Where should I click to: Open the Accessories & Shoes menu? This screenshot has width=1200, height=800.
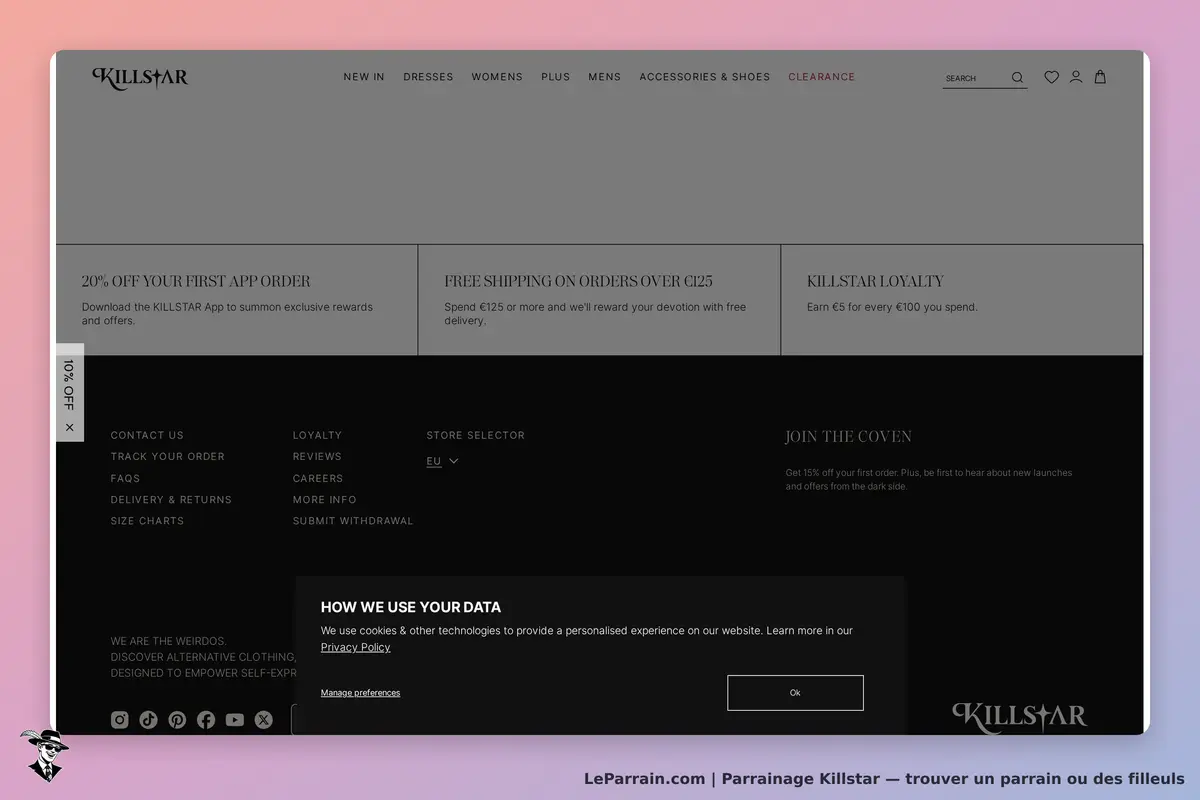pyautogui.click(x=705, y=77)
